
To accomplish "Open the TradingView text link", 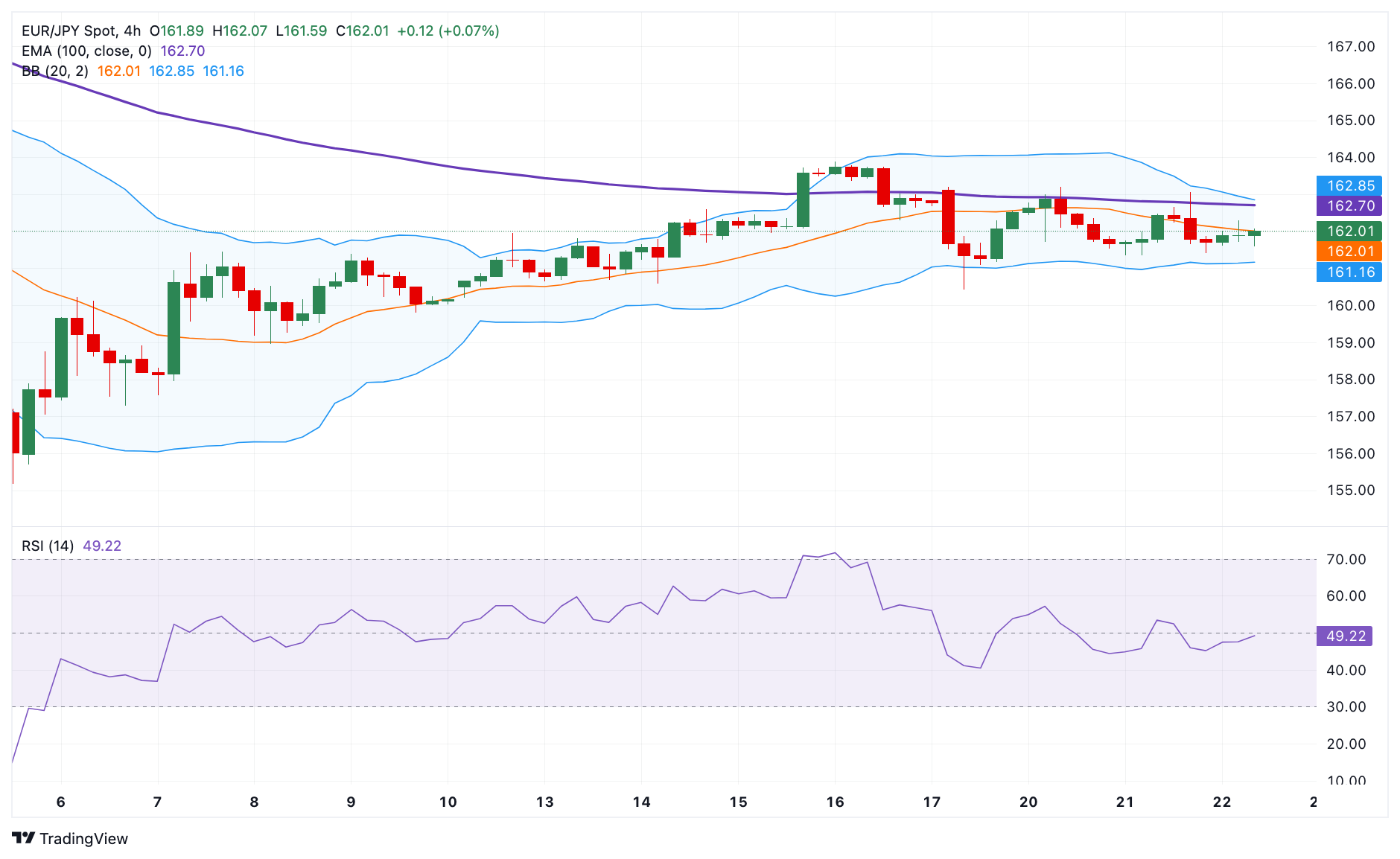I will tap(83, 839).
